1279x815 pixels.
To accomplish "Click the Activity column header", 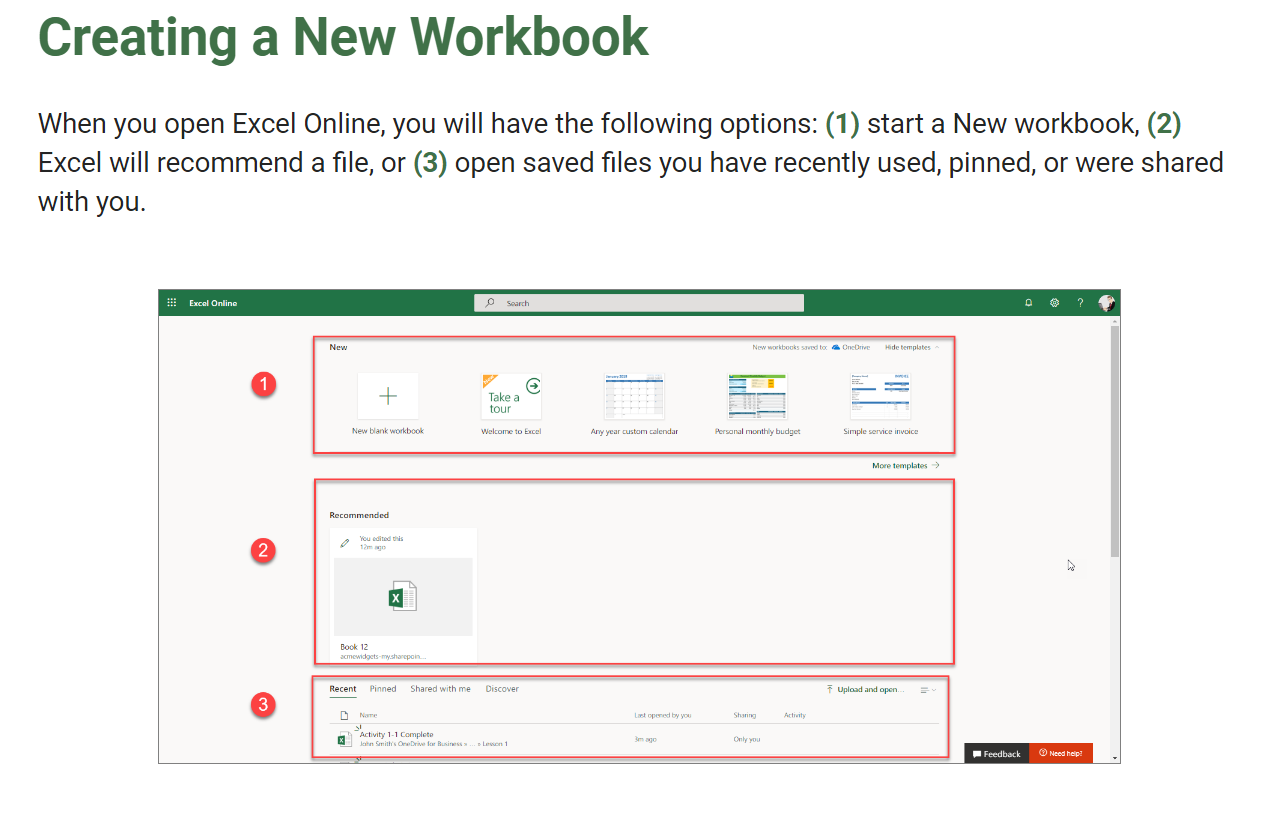I will click(x=795, y=716).
